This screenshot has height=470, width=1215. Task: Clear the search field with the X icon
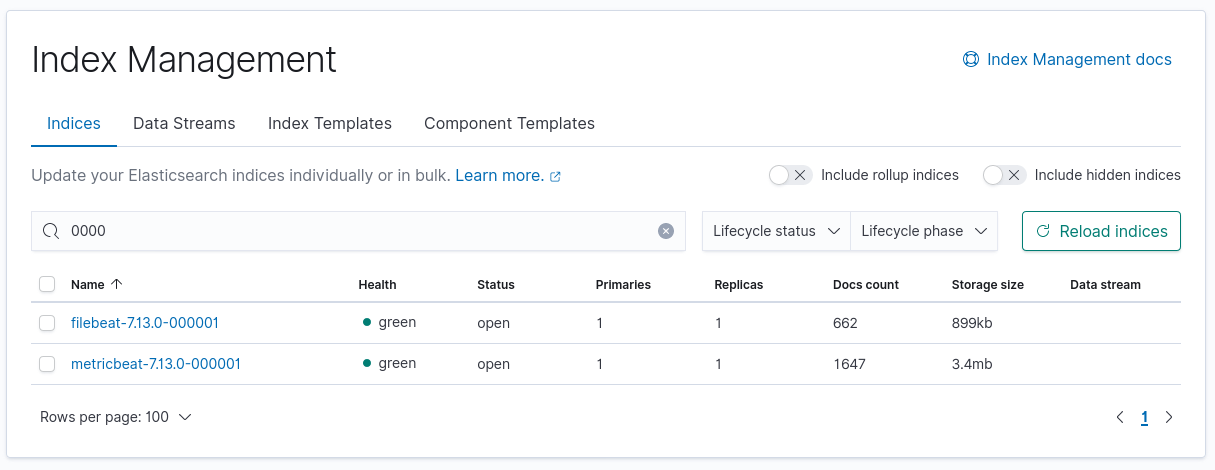tap(666, 231)
